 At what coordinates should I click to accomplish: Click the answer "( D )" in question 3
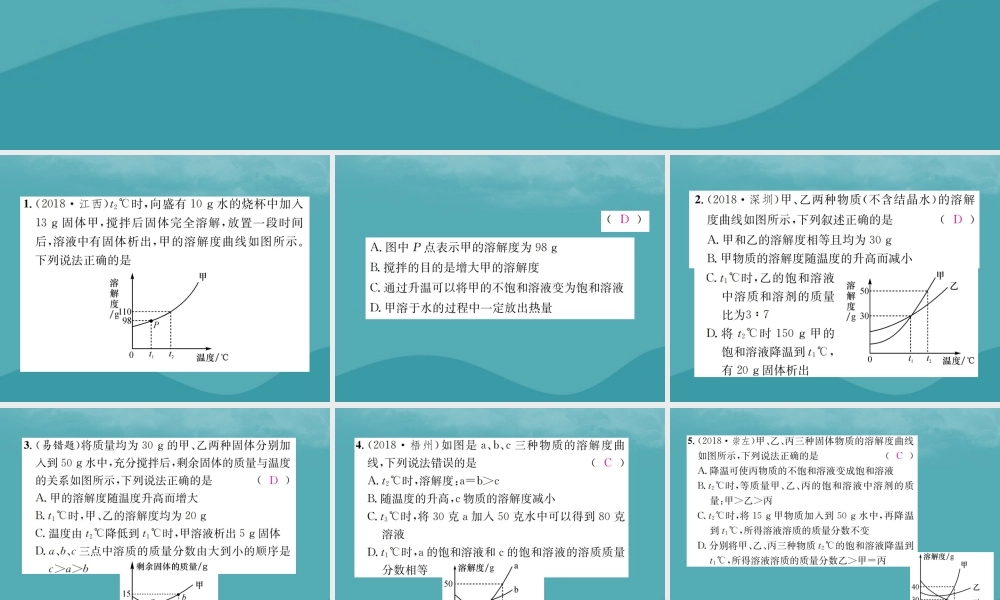pyautogui.click(x=274, y=480)
